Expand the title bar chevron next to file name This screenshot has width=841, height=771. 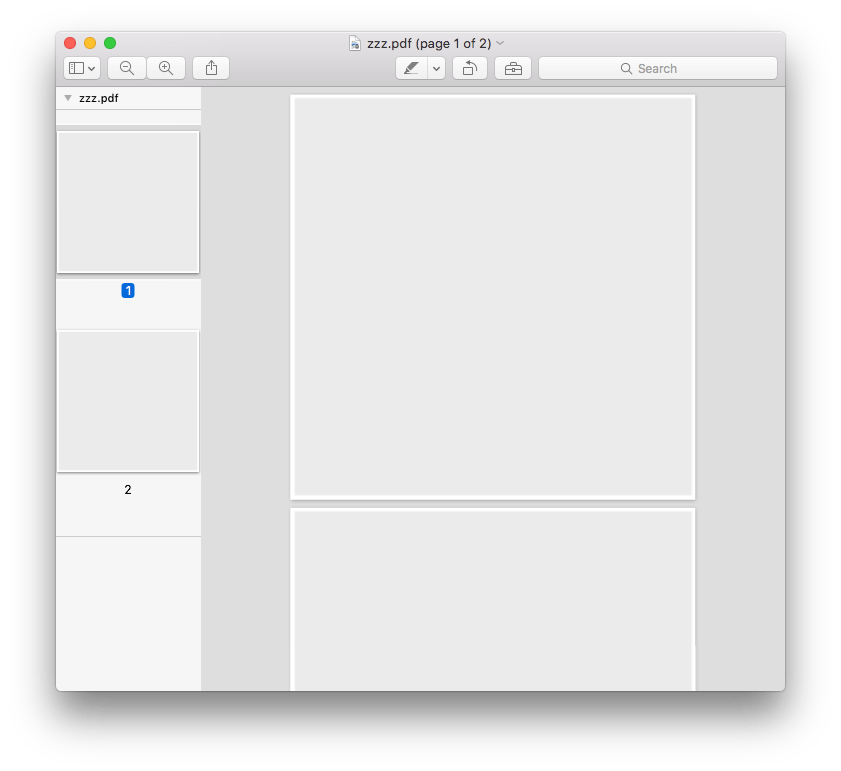[x=500, y=42]
